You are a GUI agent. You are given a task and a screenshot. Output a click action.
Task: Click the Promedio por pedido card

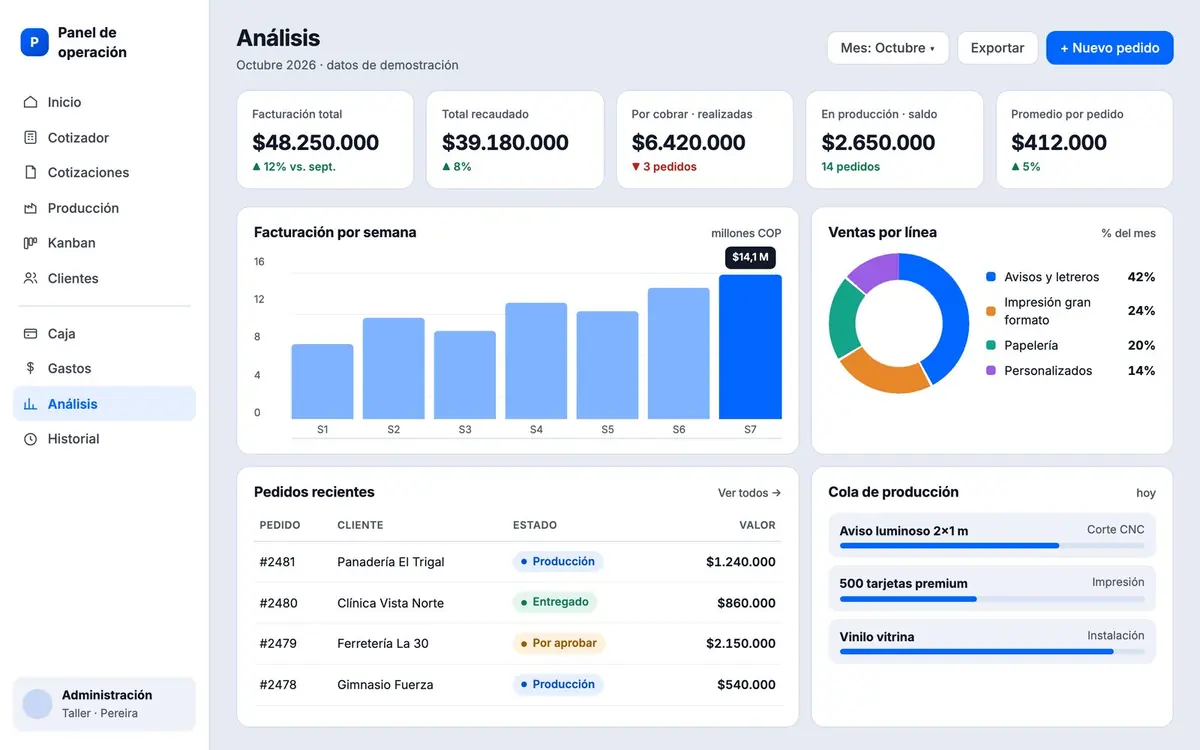click(x=1084, y=140)
